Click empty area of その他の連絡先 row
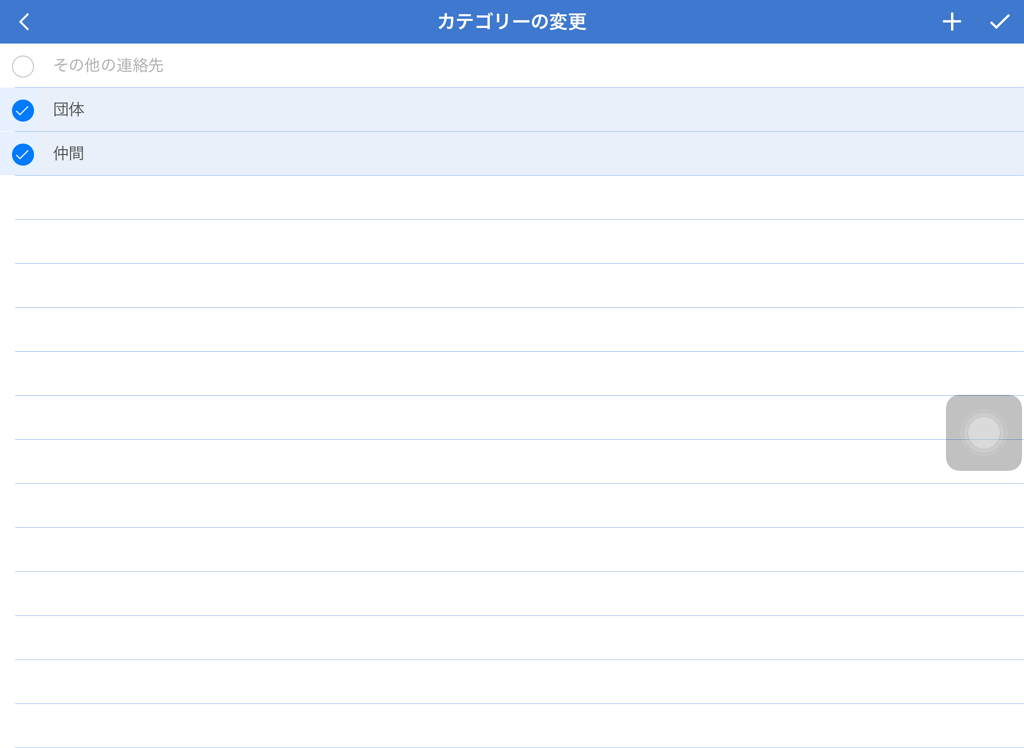The width and height of the screenshot is (1024, 748). (x=600, y=66)
